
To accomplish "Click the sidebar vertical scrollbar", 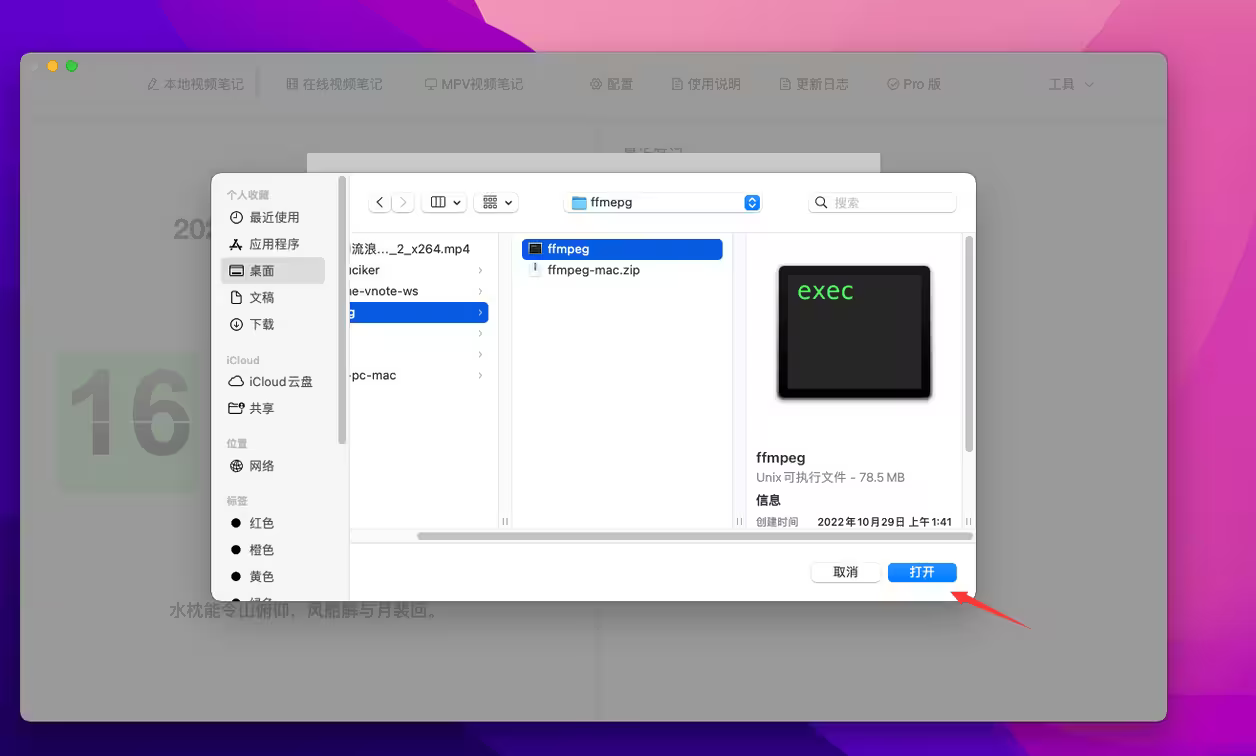I will tap(342, 310).
